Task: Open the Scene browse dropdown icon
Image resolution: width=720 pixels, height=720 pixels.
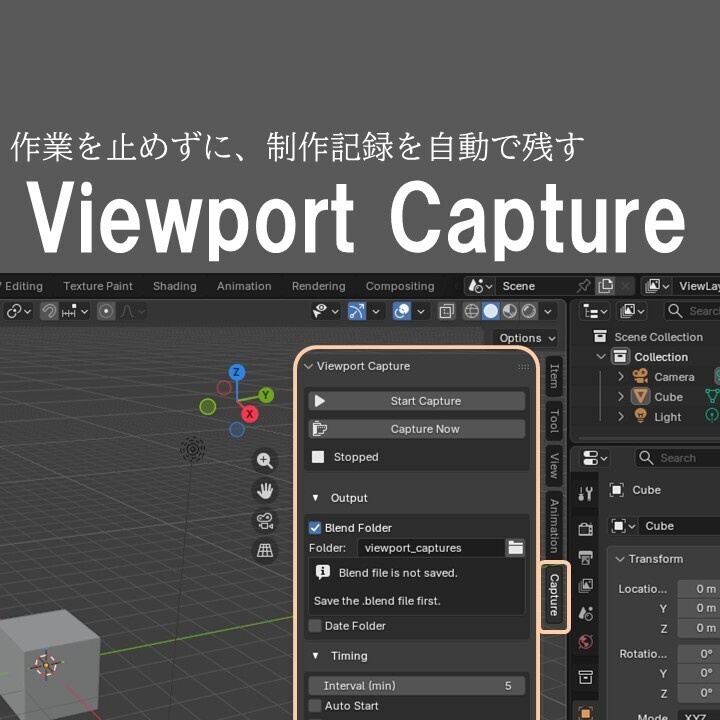Action: 480,286
